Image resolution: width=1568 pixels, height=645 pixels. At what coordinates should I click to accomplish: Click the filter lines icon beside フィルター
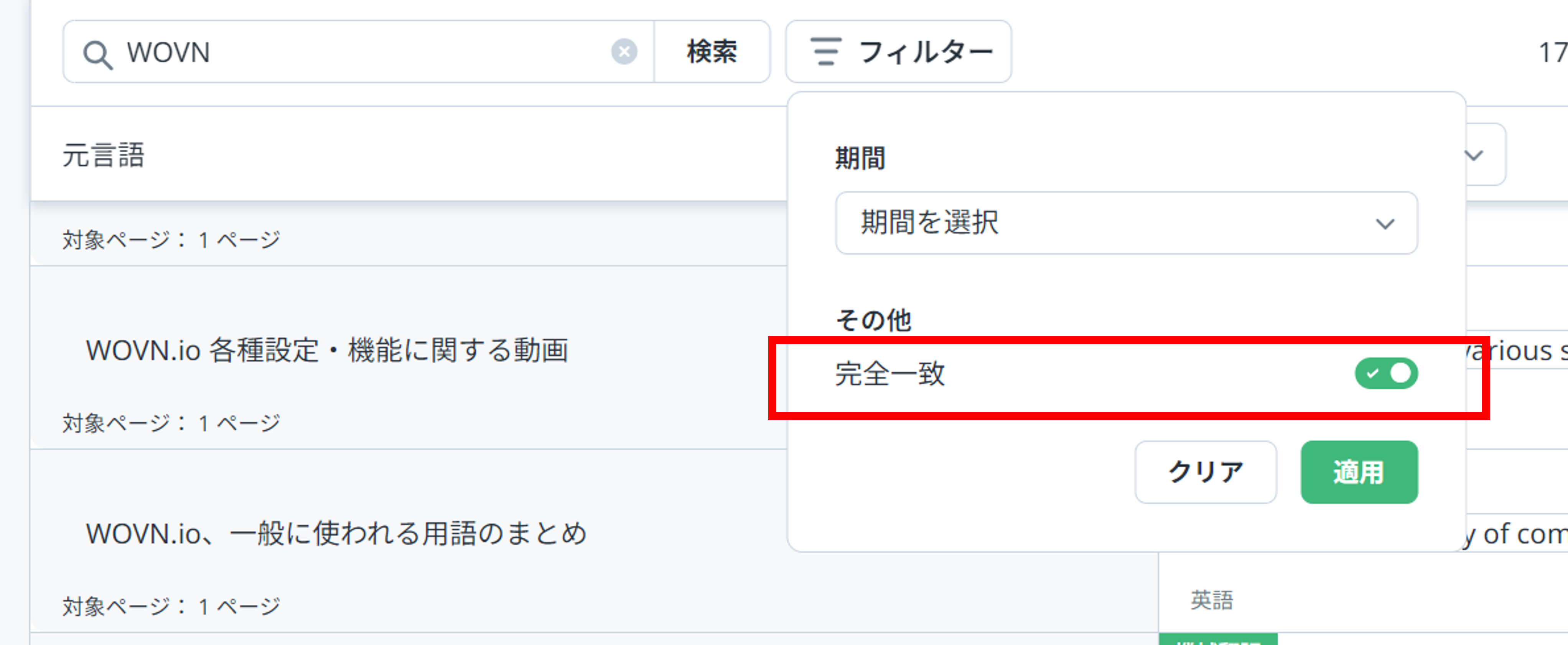click(825, 52)
